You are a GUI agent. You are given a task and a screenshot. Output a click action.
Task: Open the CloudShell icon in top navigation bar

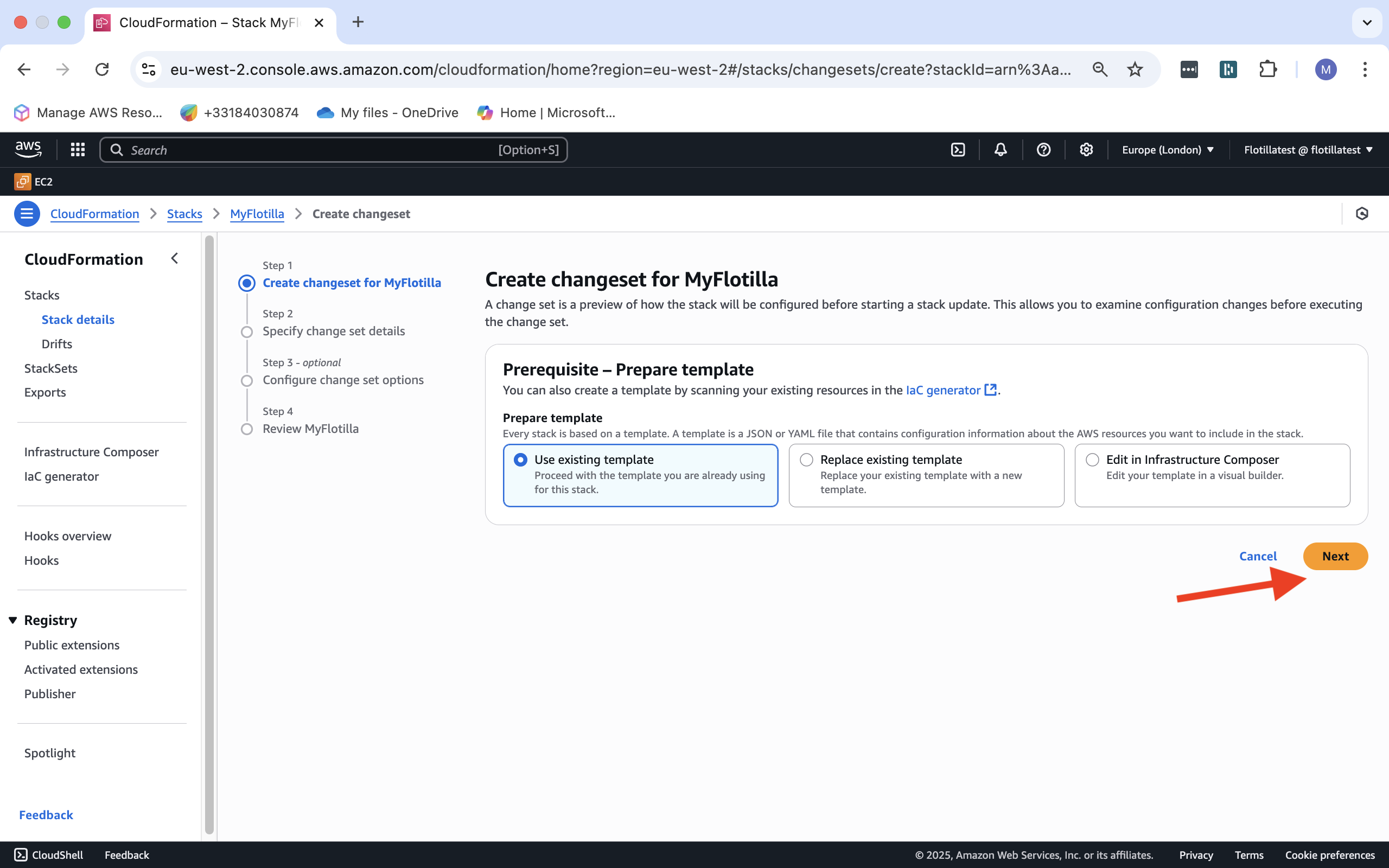point(958,150)
